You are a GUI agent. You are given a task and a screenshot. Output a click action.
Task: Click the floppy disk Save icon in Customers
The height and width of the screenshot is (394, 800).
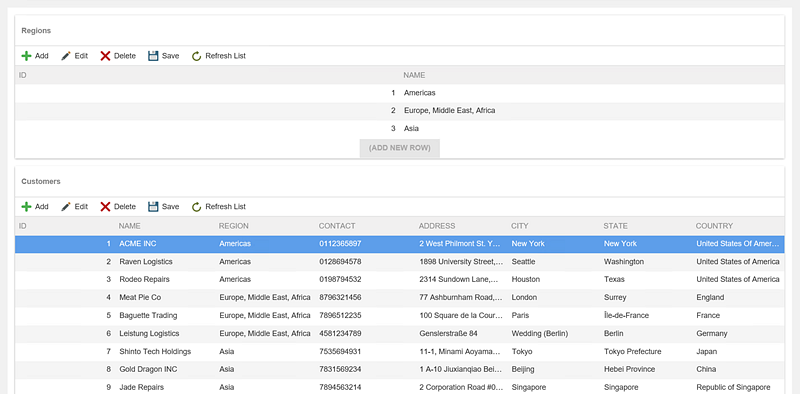pos(153,207)
